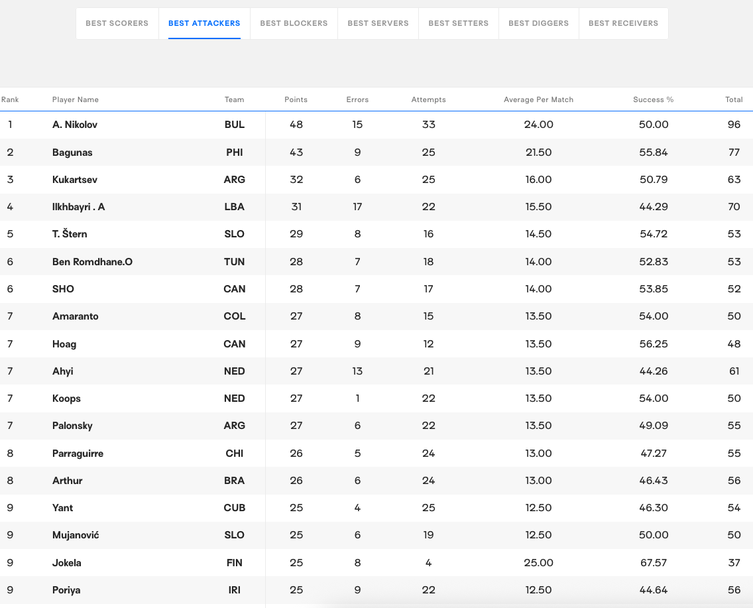Select player Bagunas in the table
753x608 pixels.
tap(72, 153)
